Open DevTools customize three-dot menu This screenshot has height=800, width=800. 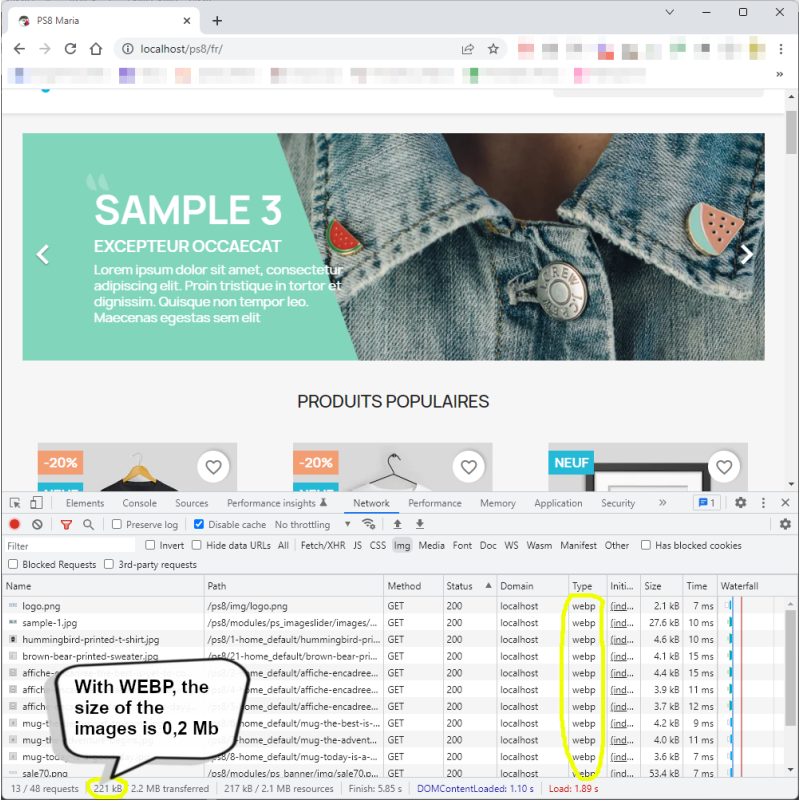(x=763, y=503)
